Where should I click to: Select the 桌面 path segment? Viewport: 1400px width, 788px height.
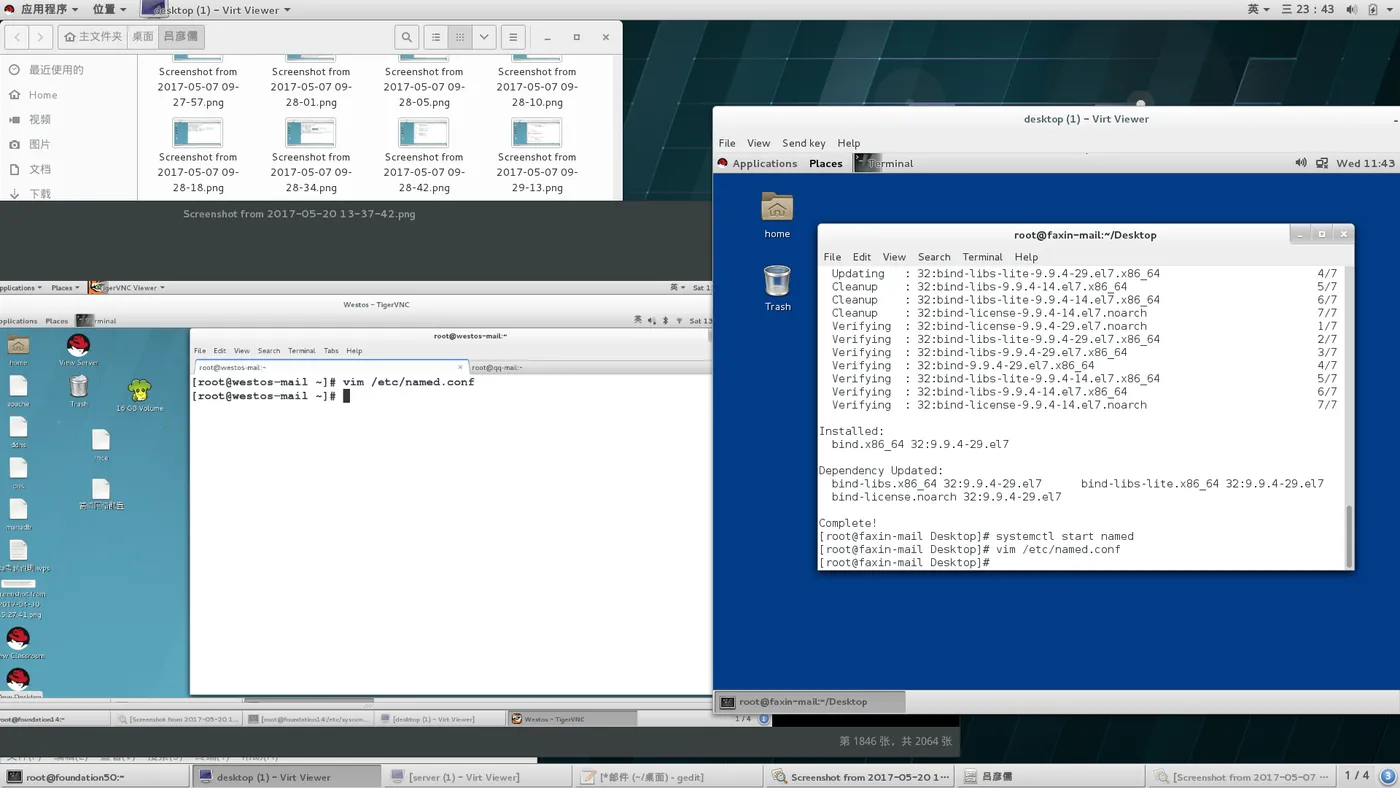[143, 37]
